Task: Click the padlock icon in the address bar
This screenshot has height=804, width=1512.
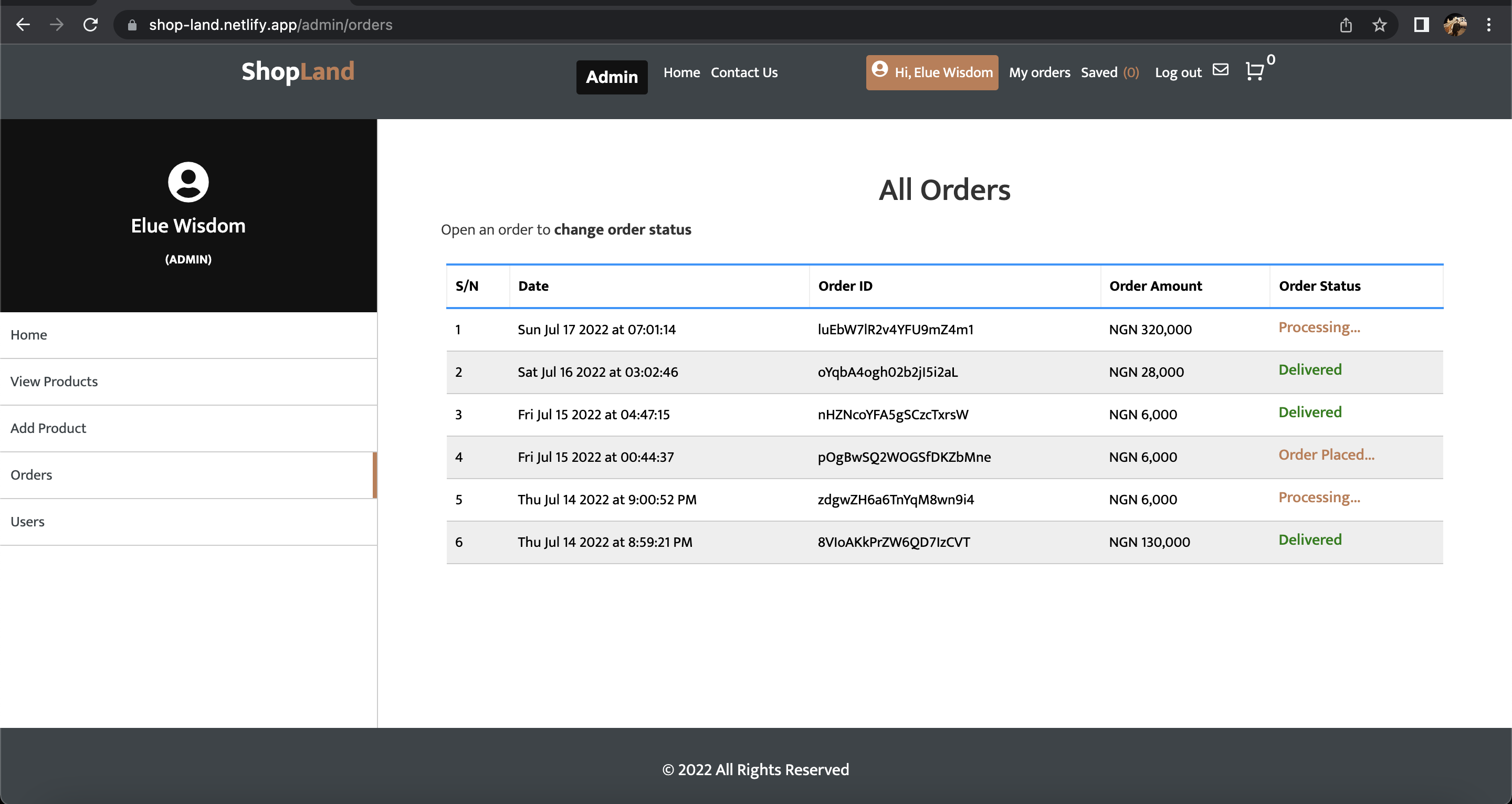Action: pos(132,25)
